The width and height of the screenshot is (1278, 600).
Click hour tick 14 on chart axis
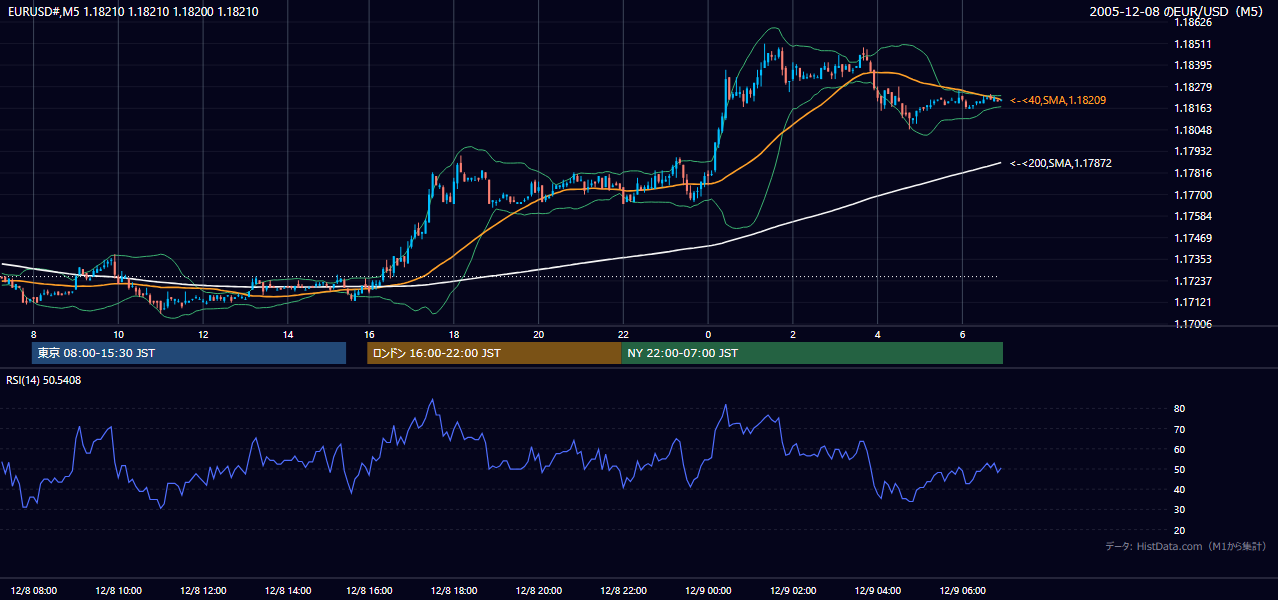(287, 334)
